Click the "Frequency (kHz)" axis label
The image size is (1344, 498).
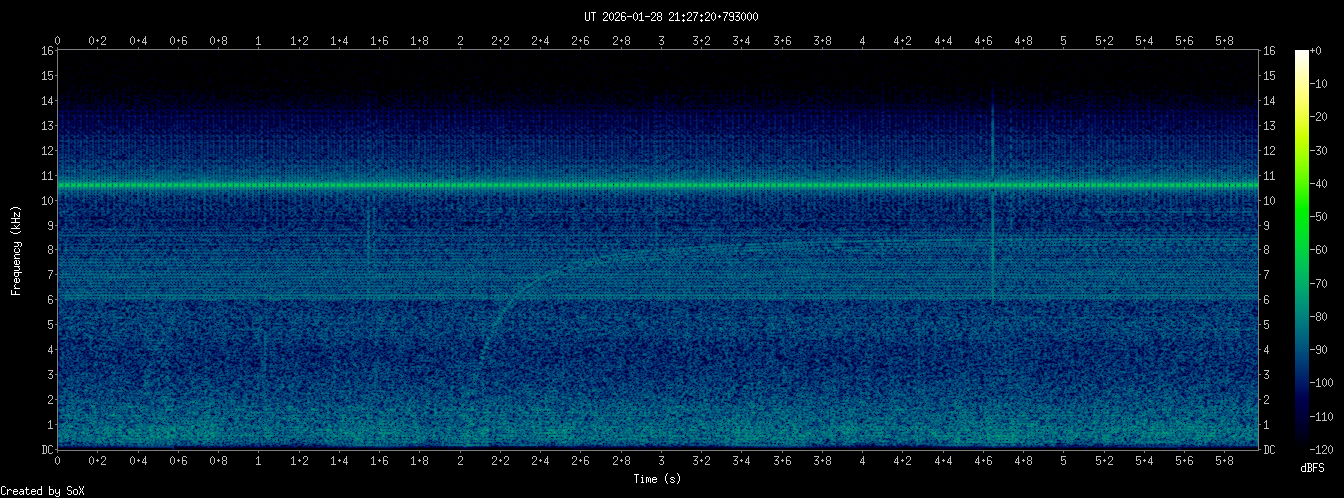[16, 250]
